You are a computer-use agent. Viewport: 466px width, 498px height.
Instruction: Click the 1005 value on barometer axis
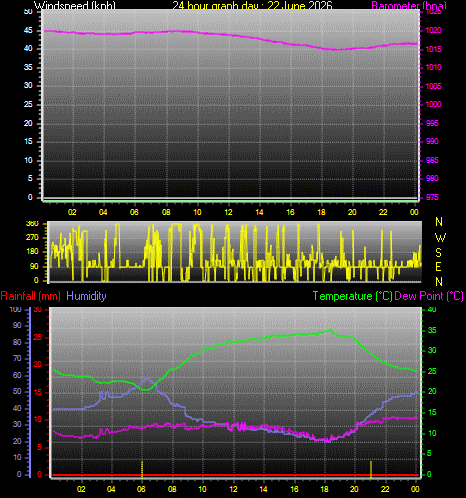pyautogui.click(x=433, y=86)
